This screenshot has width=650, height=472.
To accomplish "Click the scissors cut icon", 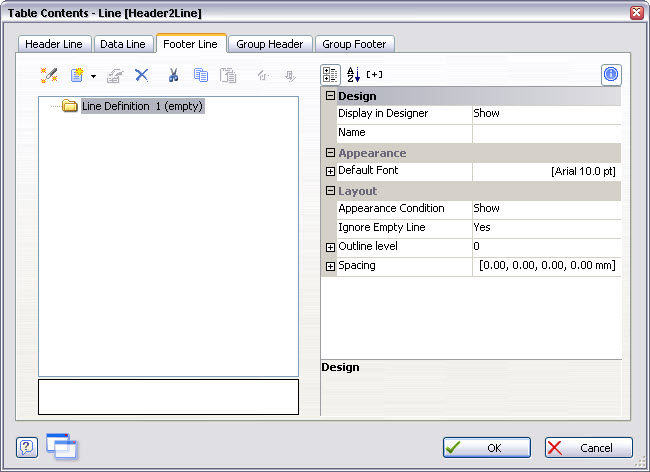I will point(173,75).
